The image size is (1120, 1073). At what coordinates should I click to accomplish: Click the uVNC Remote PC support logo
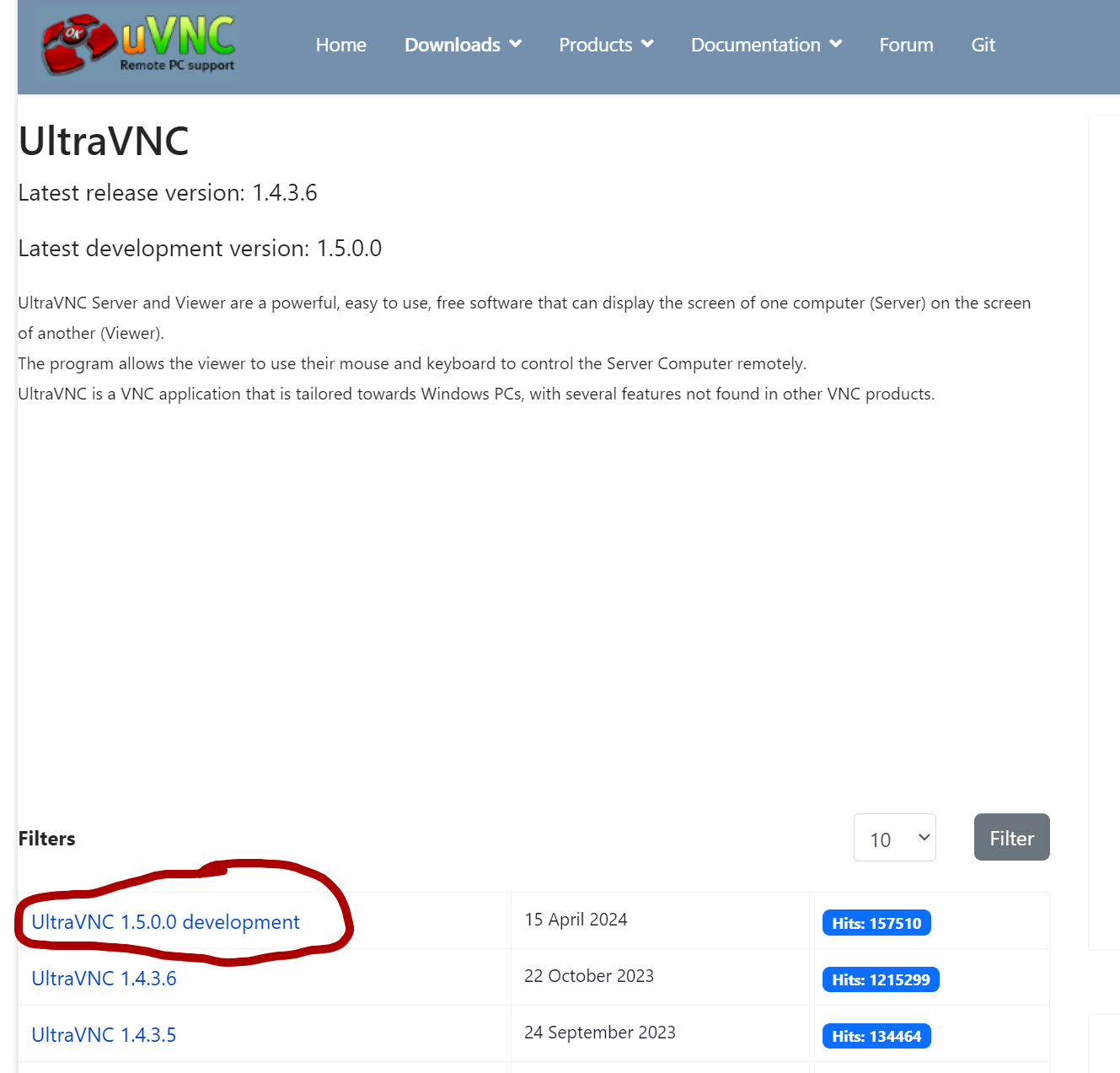(x=140, y=44)
